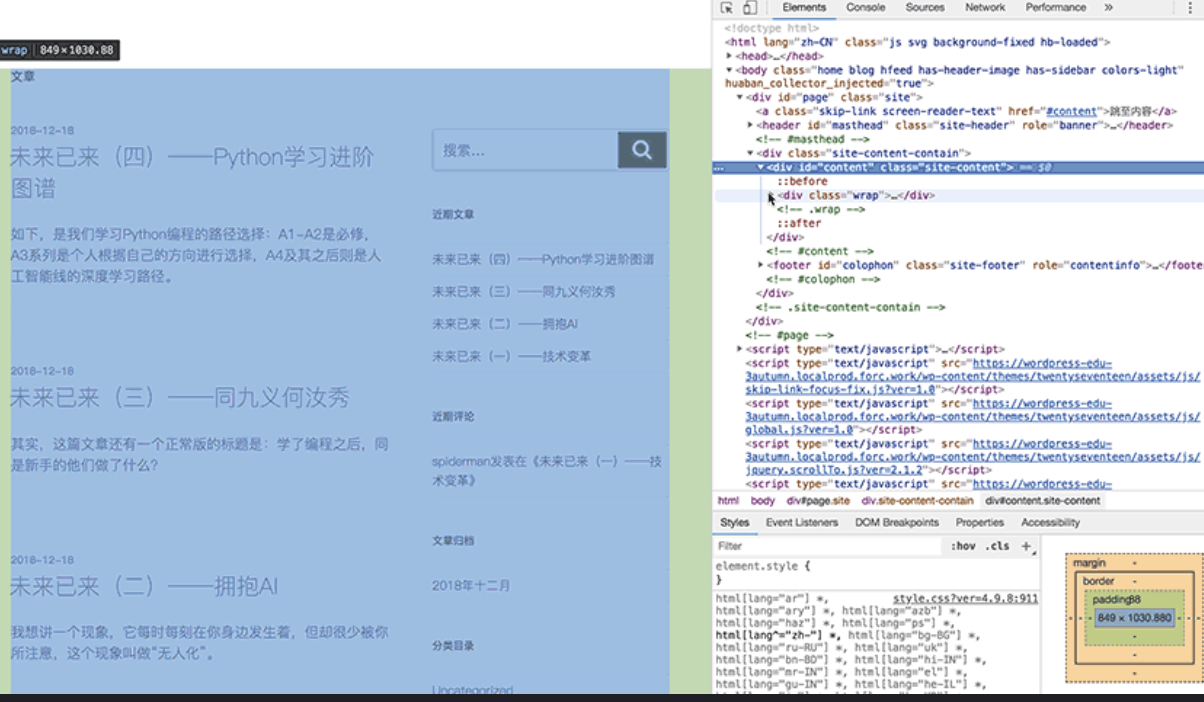Toggle the device toolbar icon
The width and height of the screenshot is (1204, 702).
click(x=749, y=7)
